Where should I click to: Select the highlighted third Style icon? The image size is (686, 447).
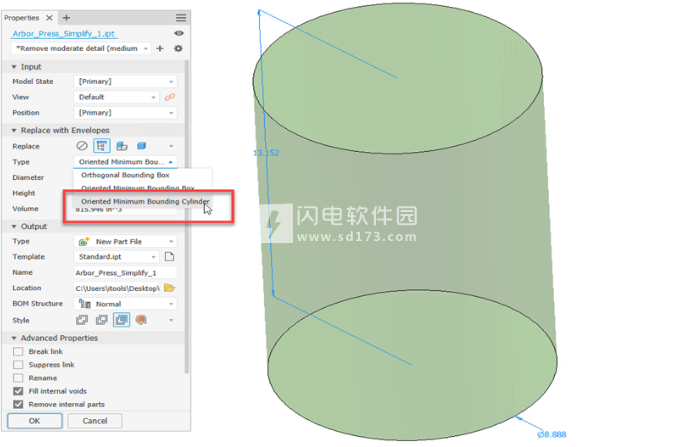coord(122,320)
